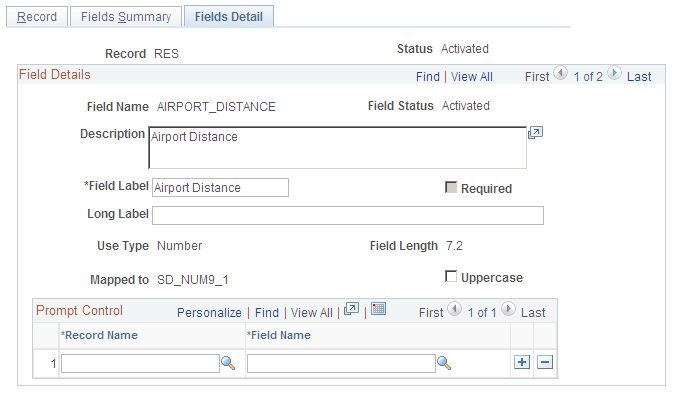Click the Use Type value Number

coord(180,246)
